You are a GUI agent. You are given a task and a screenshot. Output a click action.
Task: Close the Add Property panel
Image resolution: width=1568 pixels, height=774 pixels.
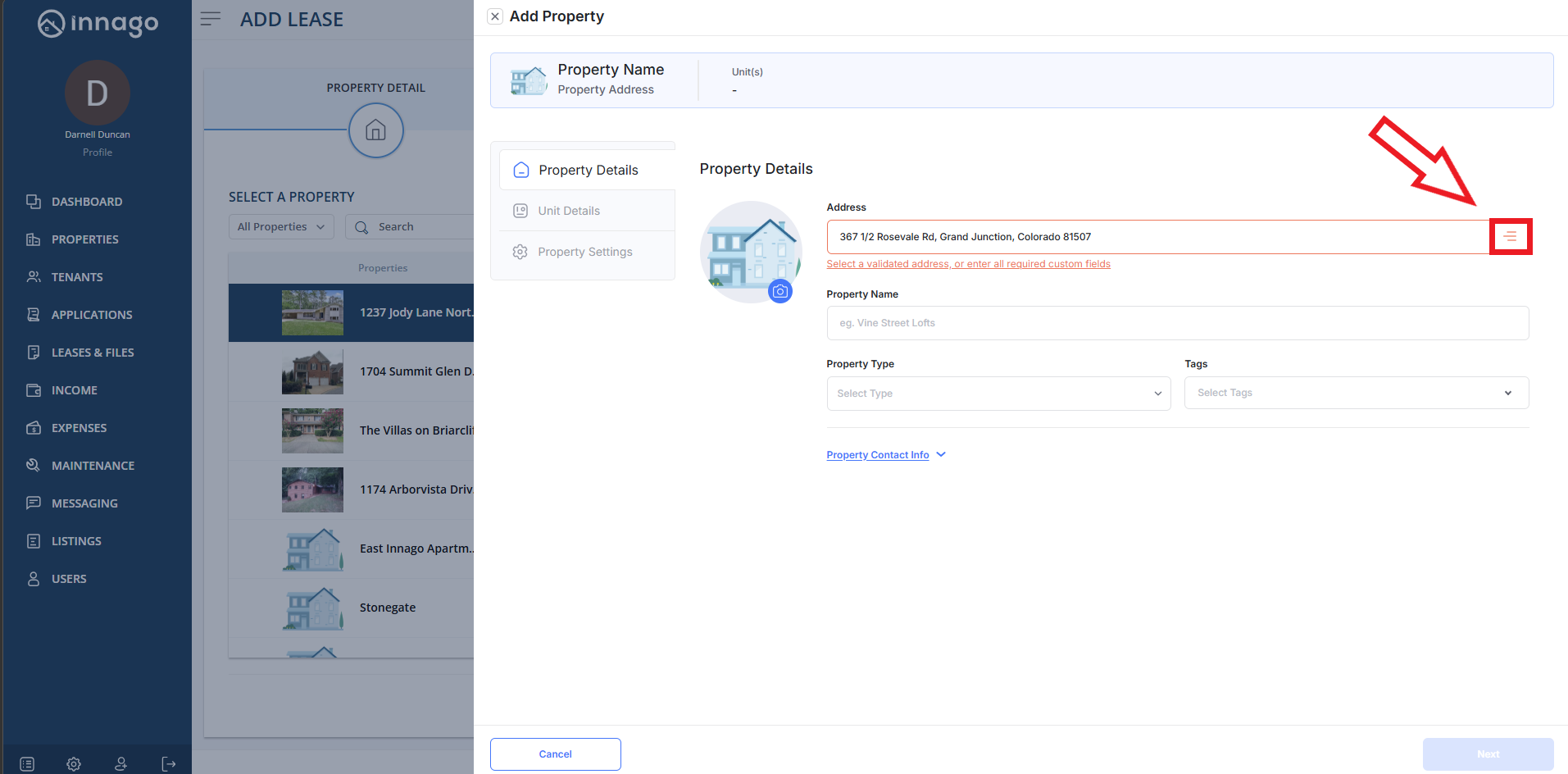(x=495, y=16)
